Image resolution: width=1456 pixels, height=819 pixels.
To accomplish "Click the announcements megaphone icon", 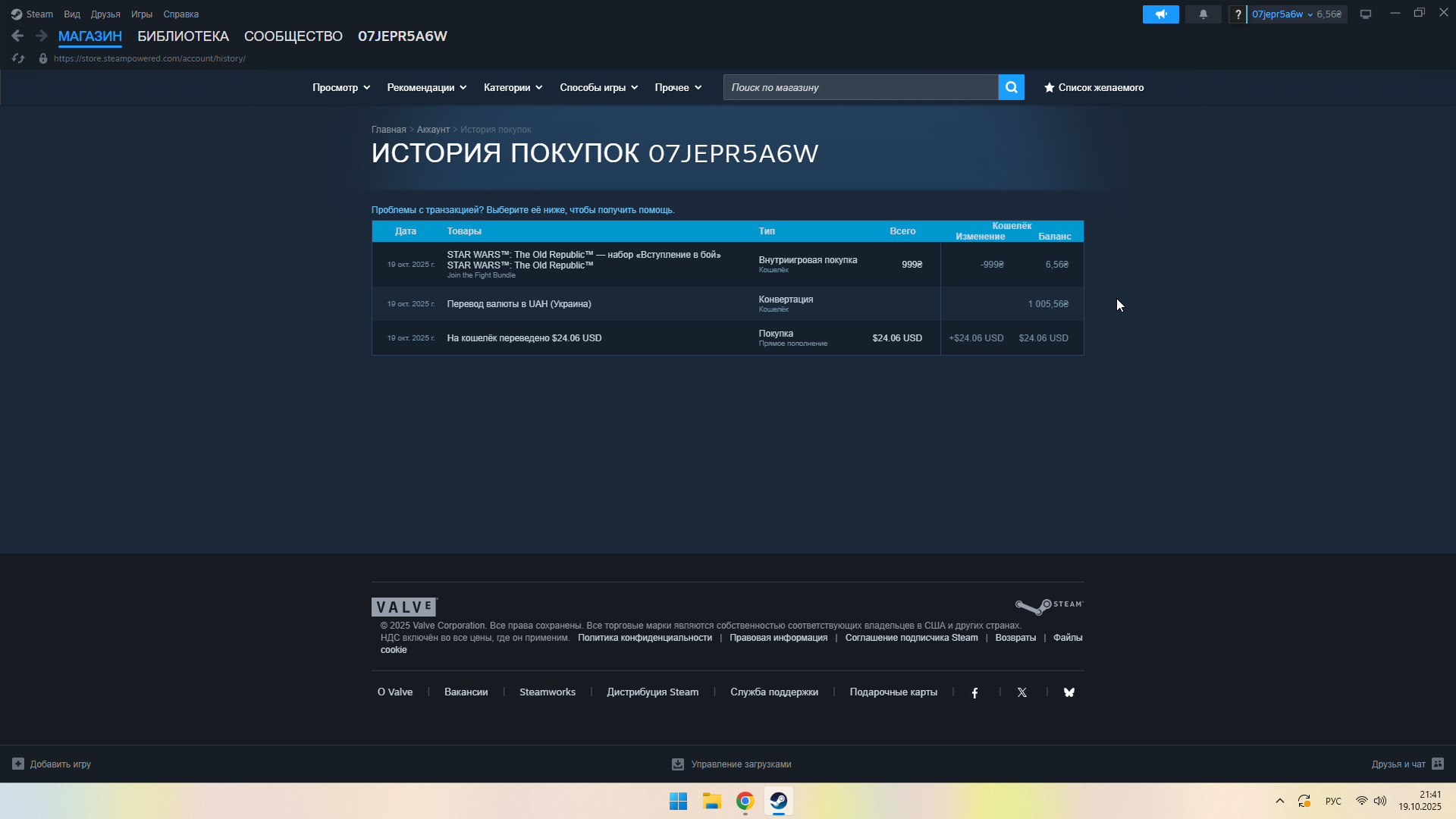I will [1160, 14].
